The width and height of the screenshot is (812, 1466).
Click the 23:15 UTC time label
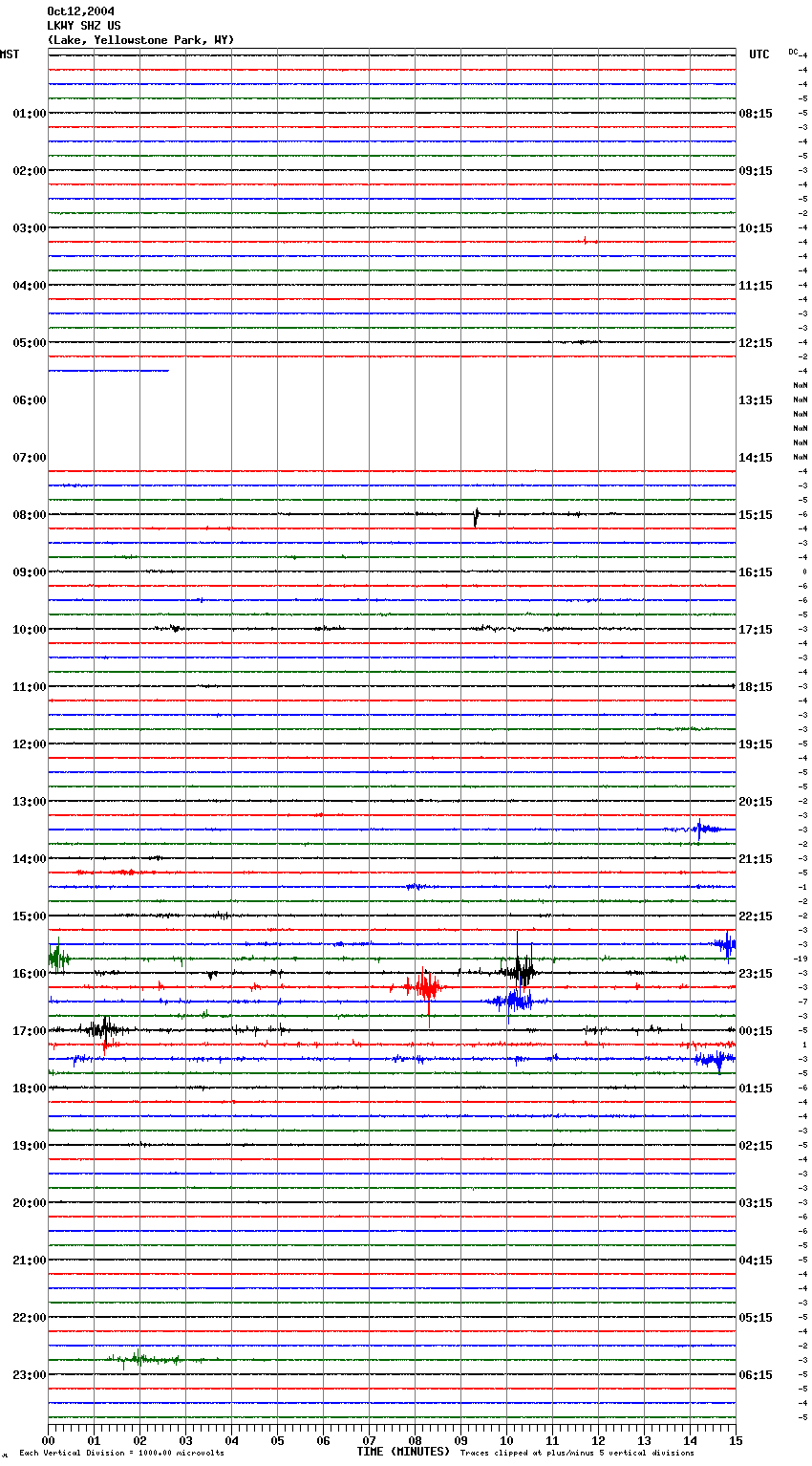click(x=756, y=973)
